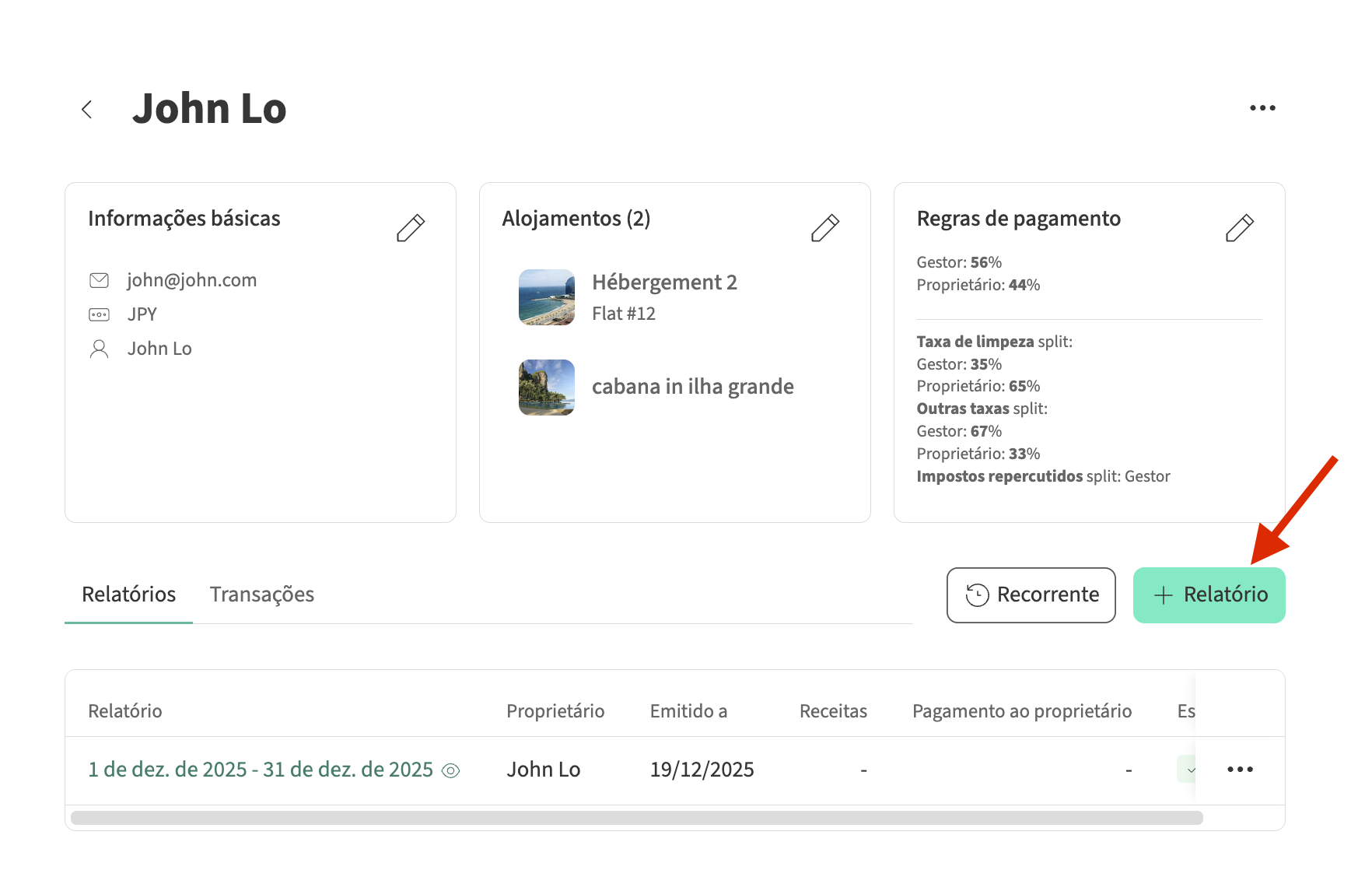The width and height of the screenshot is (1372, 884).
Task: Click the back arrow beside John Lo
Action: 87,110
